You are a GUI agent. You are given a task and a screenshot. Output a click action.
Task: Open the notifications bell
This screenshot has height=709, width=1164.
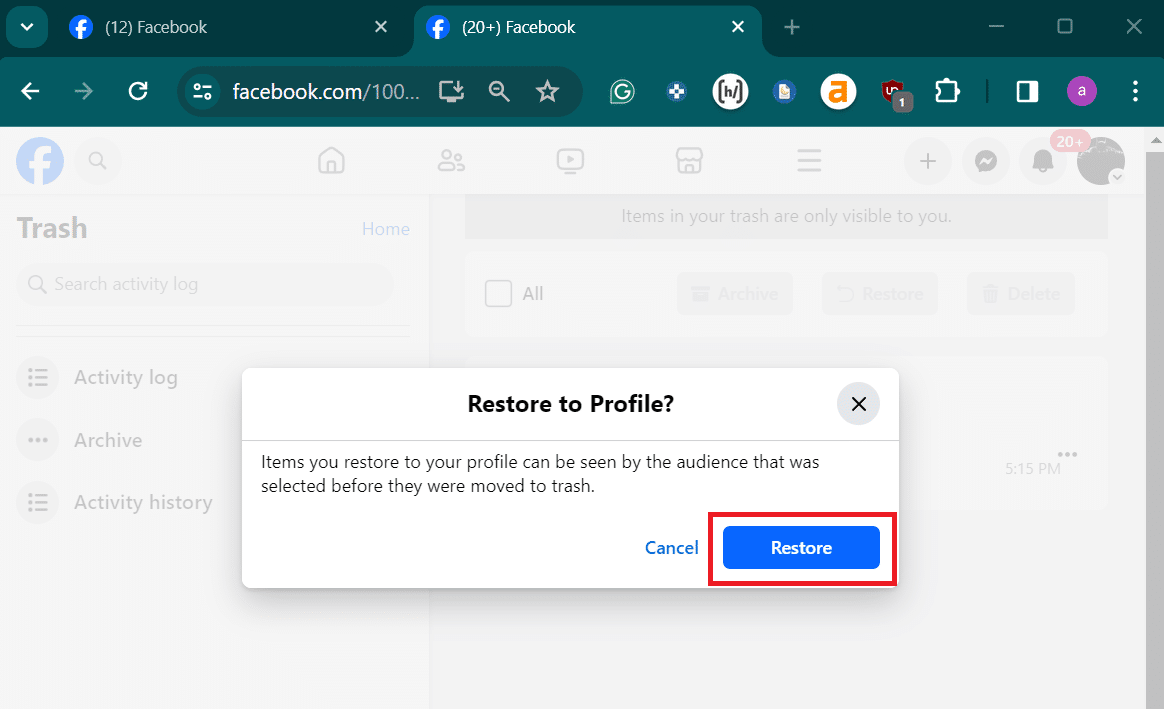pyautogui.click(x=1042, y=161)
